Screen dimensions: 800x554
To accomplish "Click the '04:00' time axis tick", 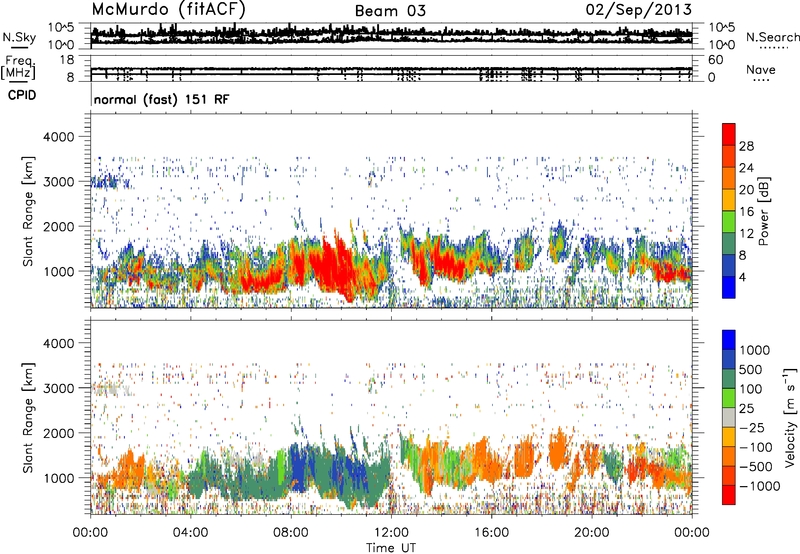I will coord(190,533).
